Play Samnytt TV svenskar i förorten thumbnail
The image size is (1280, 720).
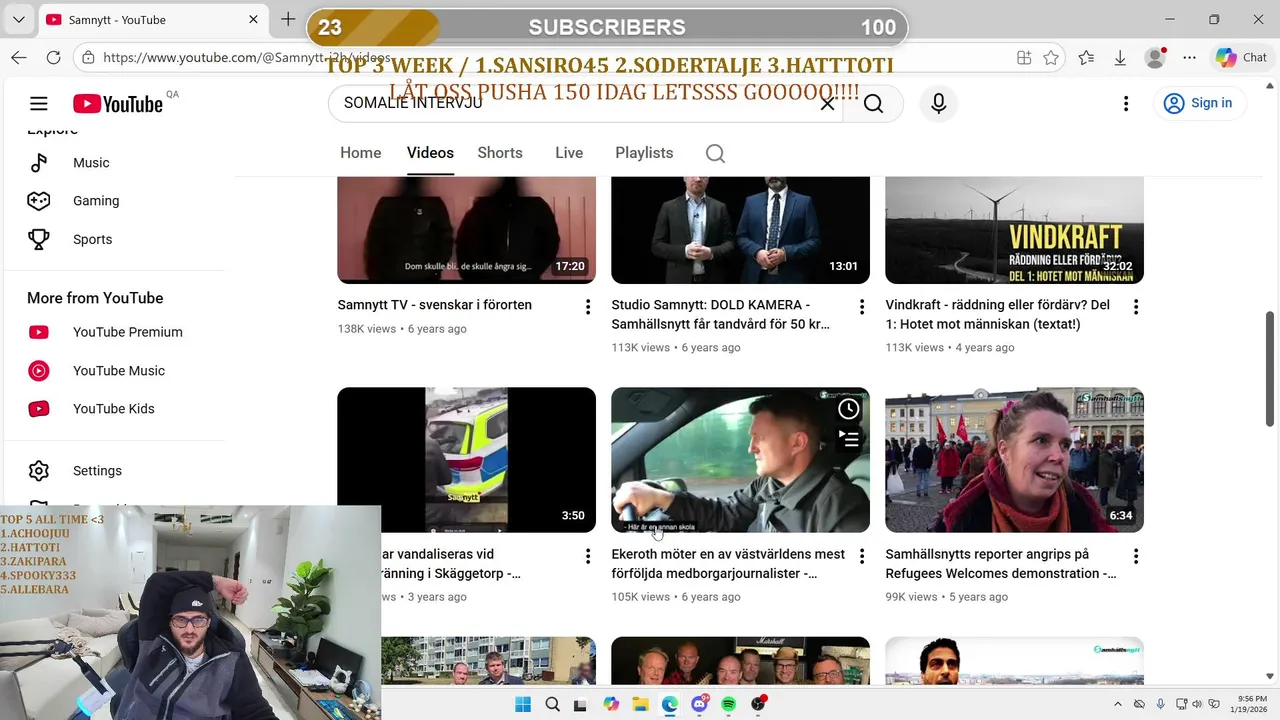pyautogui.click(x=466, y=230)
